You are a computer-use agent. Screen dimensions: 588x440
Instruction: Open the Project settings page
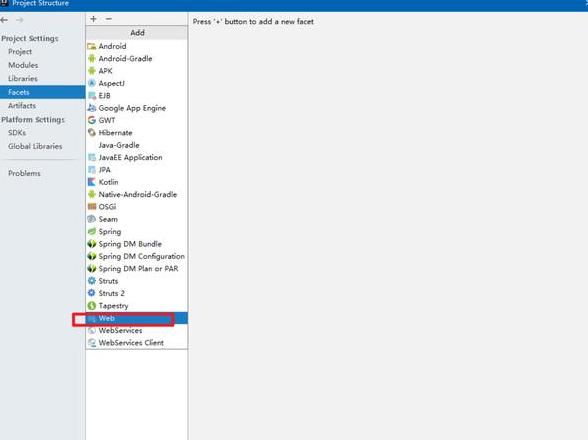(x=20, y=52)
